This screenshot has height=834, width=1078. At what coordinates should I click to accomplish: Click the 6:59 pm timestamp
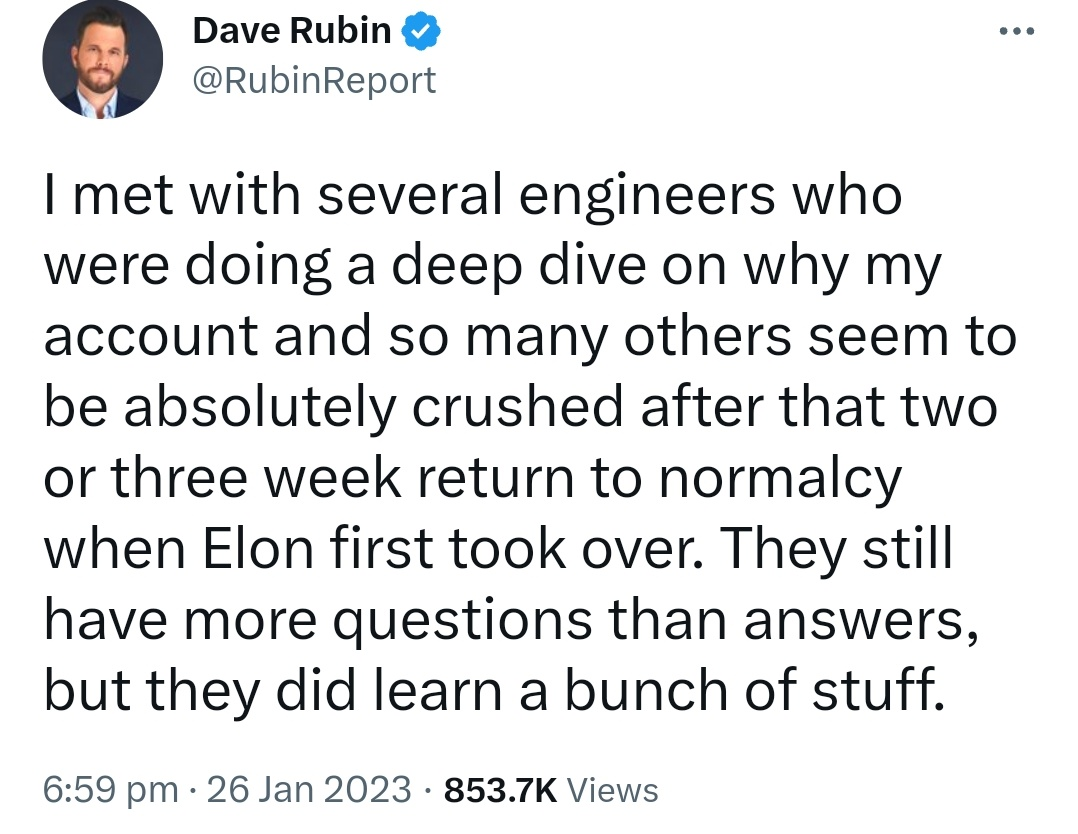(x=110, y=790)
